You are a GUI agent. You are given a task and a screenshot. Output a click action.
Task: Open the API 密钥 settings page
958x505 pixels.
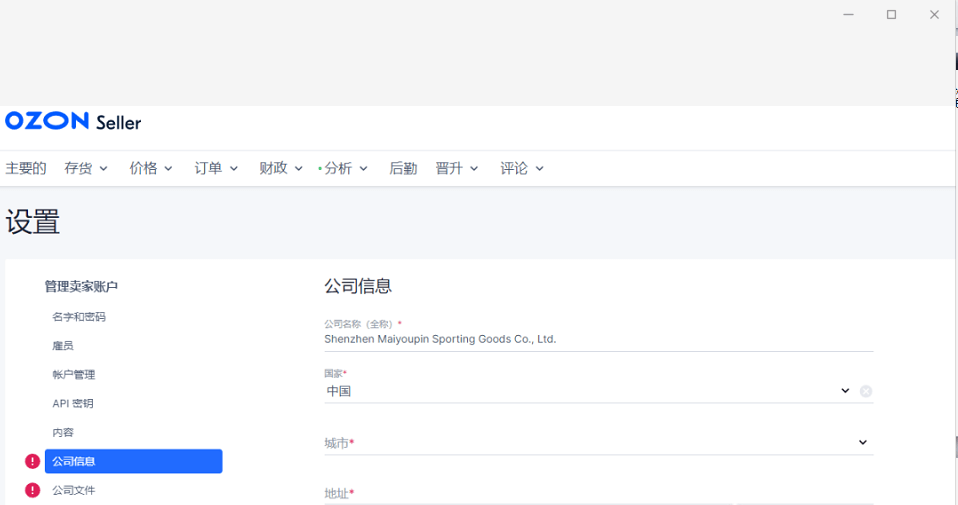73,404
